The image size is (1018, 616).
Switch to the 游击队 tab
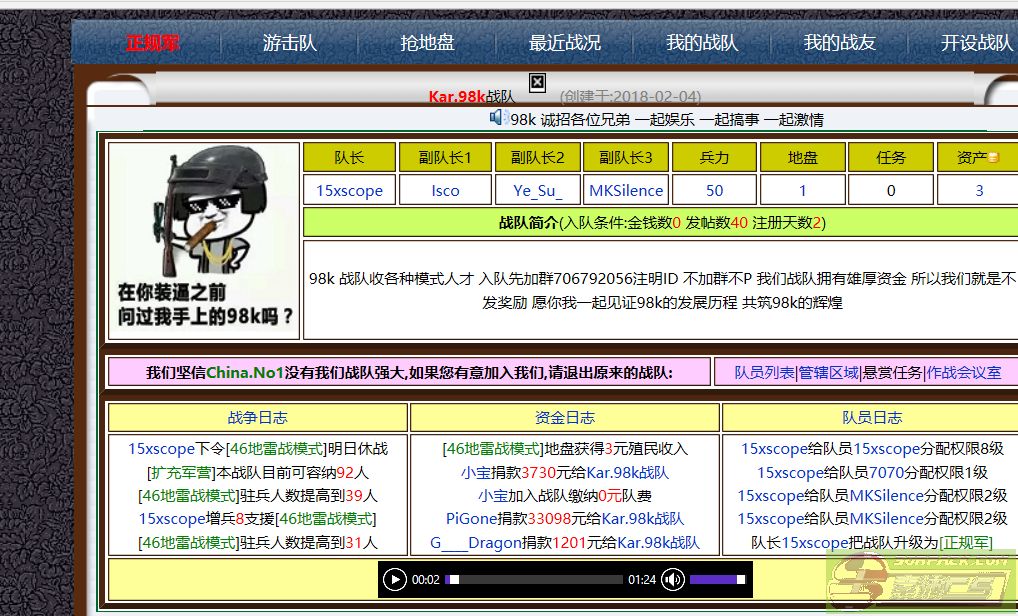(x=289, y=43)
